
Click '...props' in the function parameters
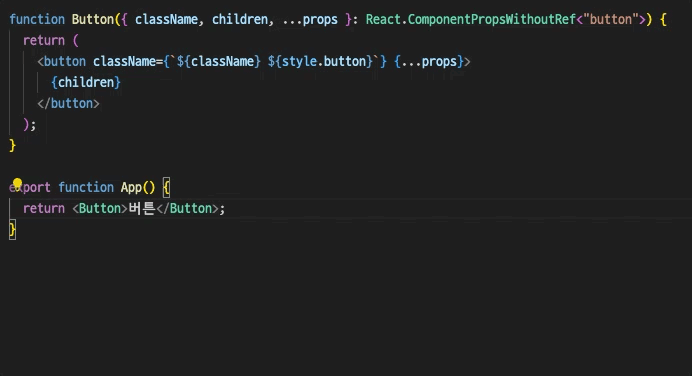coord(310,19)
